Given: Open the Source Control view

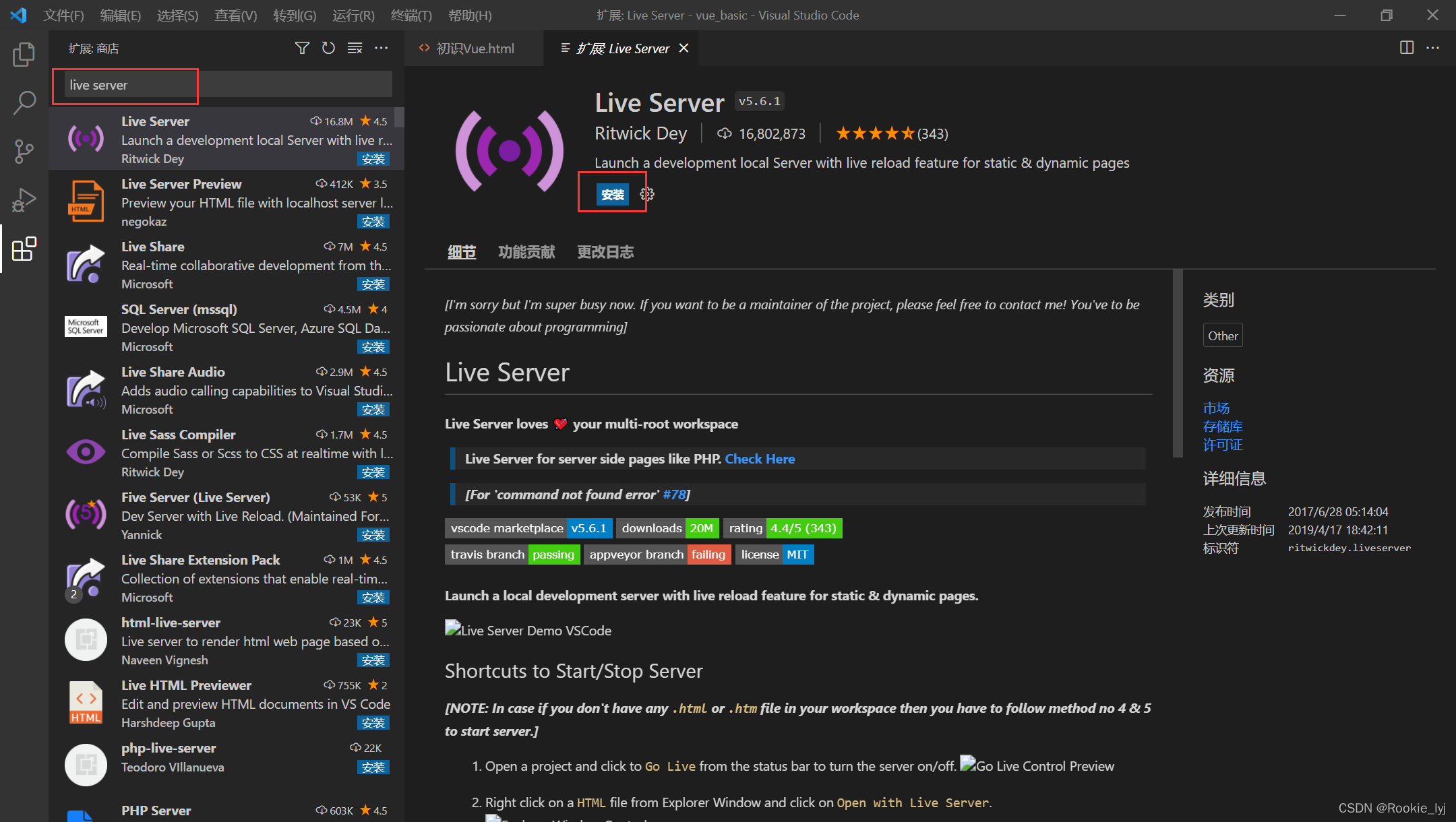Looking at the screenshot, I should pyautogui.click(x=24, y=152).
